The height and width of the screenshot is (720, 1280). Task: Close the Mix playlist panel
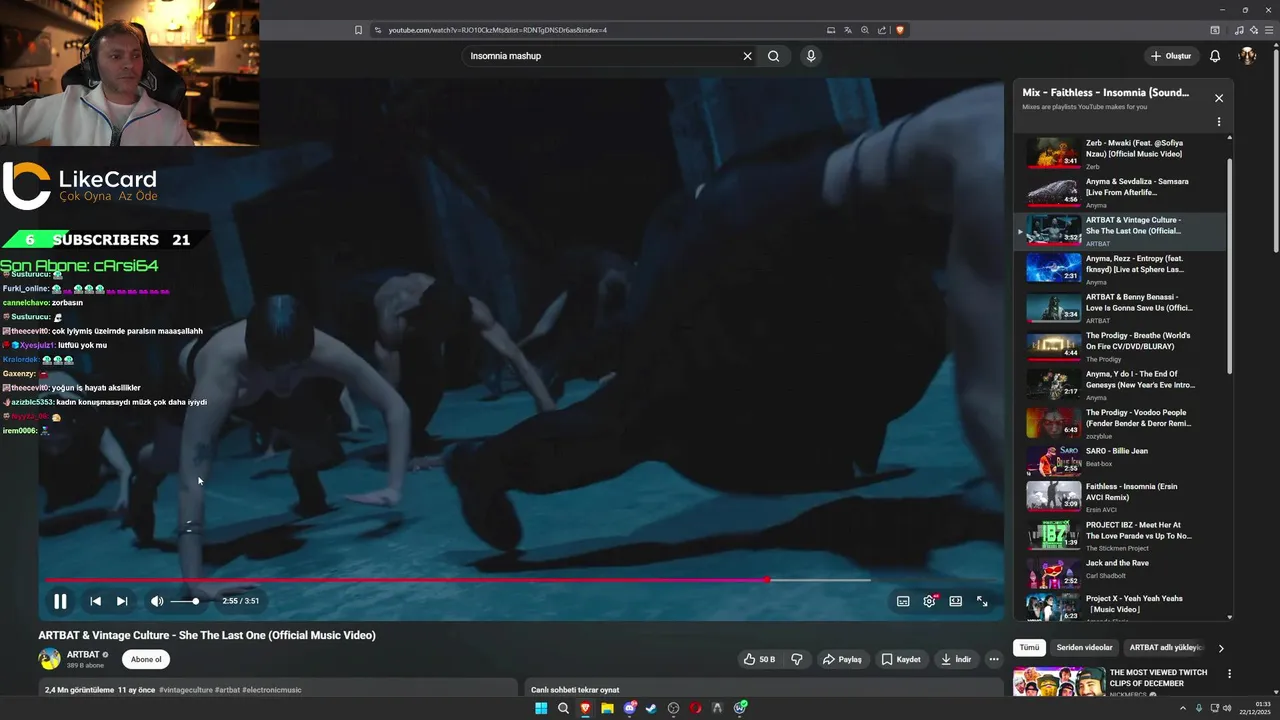tap(1219, 98)
